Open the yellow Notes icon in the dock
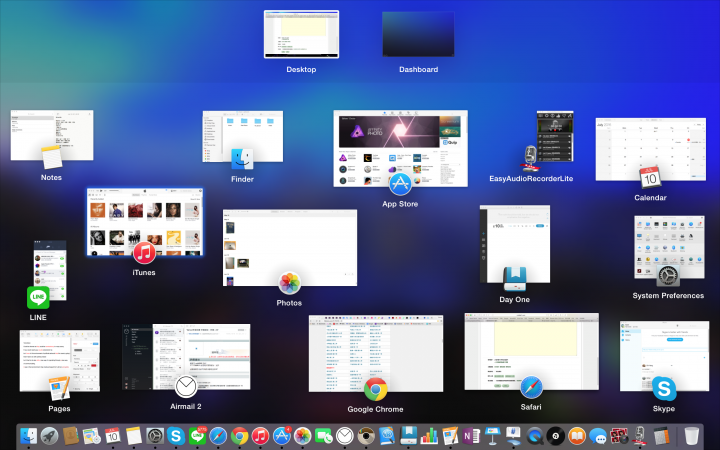Screen dimensions: 720x450 tap(134, 436)
